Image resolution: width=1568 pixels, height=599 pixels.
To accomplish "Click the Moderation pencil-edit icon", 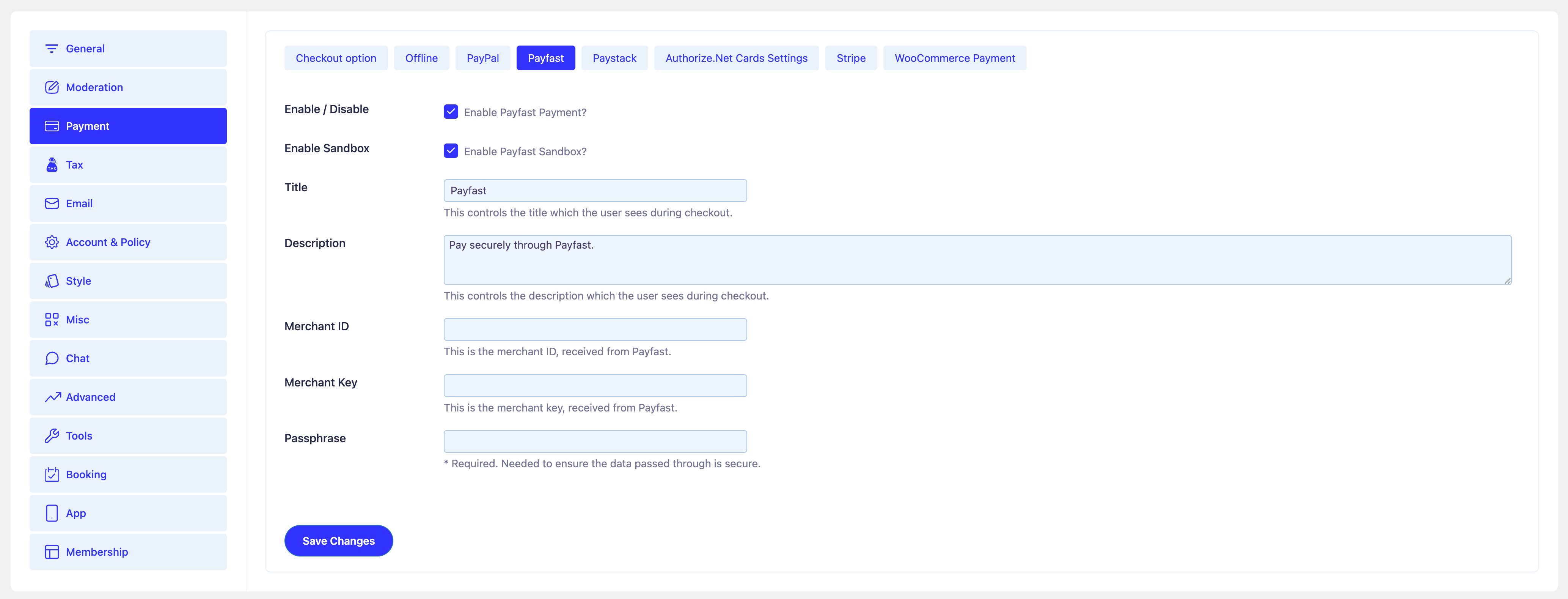I will click(x=52, y=87).
